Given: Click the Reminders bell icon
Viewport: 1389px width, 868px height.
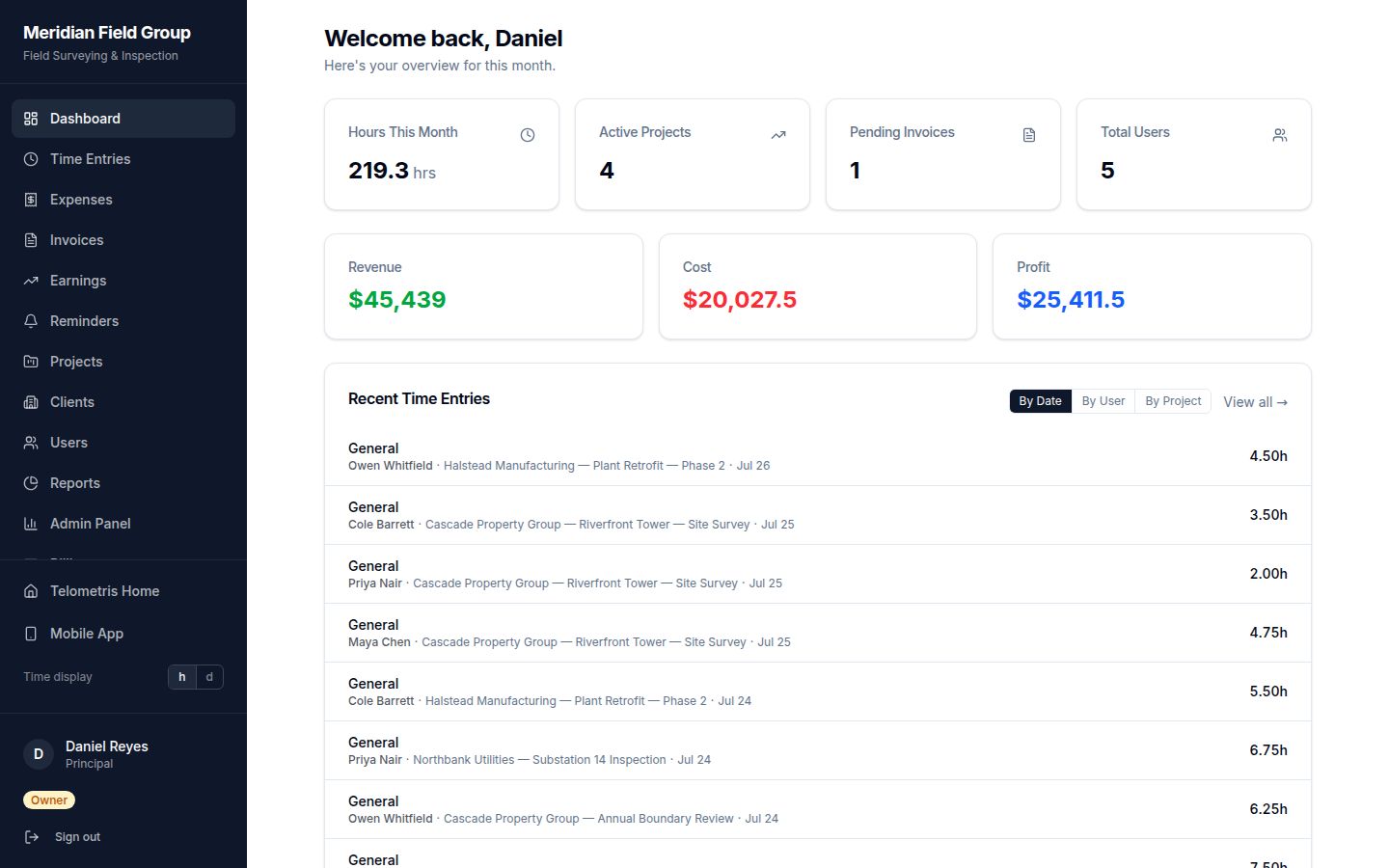Looking at the screenshot, I should pyautogui.click(x=31, y=321).
